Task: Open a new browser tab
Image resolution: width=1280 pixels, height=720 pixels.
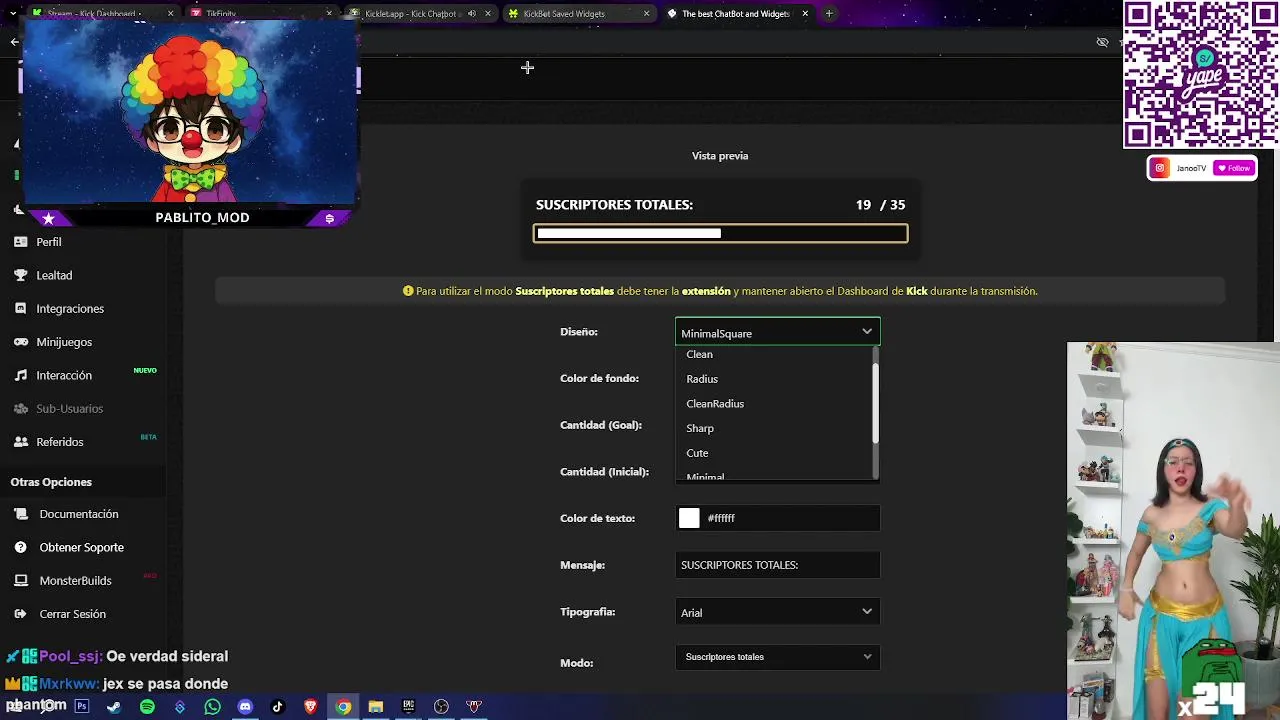Action: pyautogui.click(x=829, y=14)
